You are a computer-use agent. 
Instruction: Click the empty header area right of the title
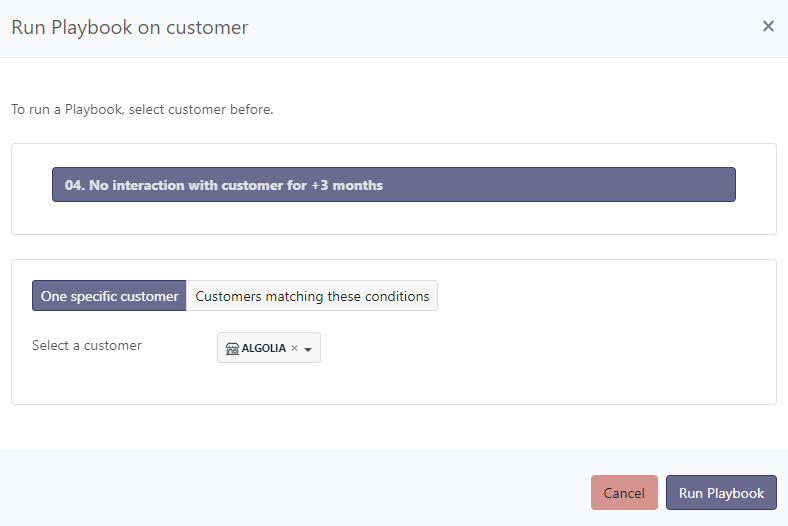(x=500, y=28)
